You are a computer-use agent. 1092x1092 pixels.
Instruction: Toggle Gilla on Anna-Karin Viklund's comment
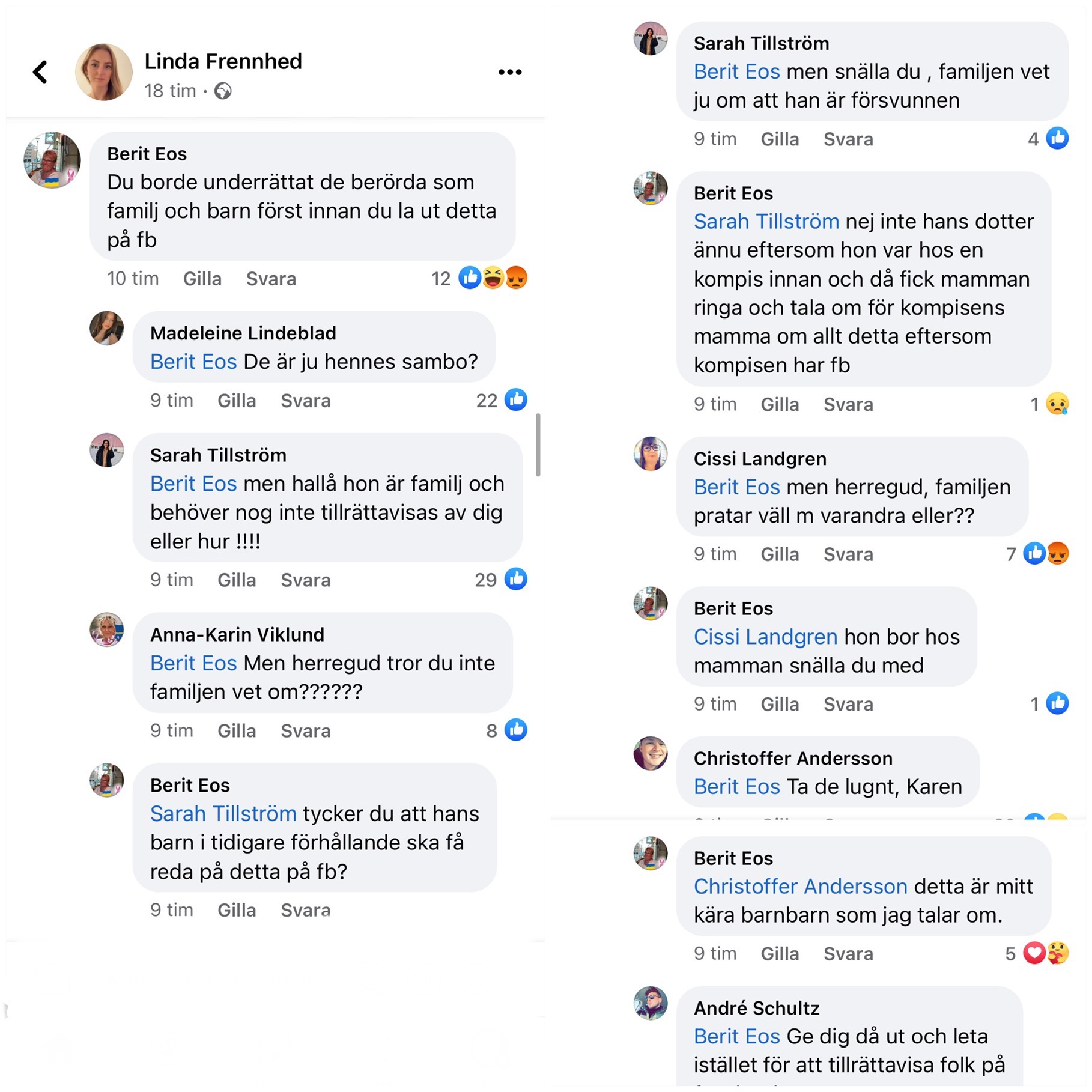(x=237, y=730)
